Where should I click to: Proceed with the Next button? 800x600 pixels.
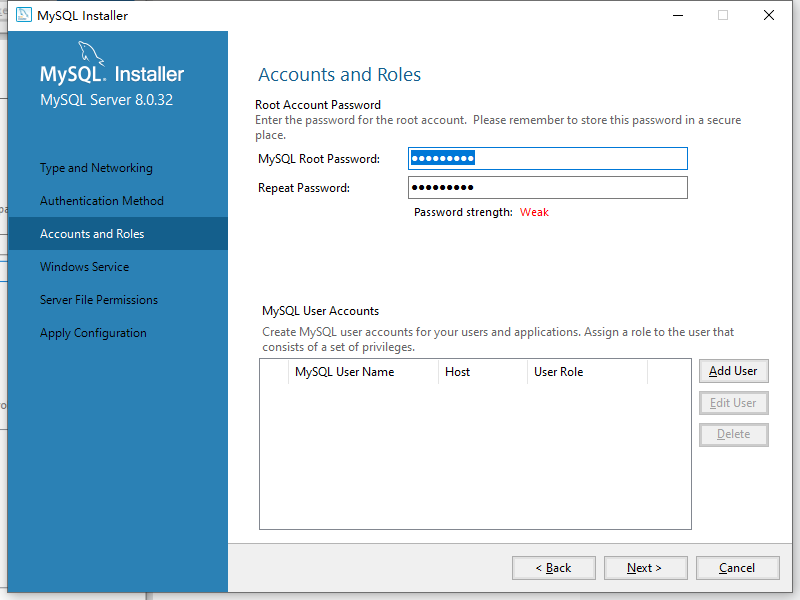[645, 568]
